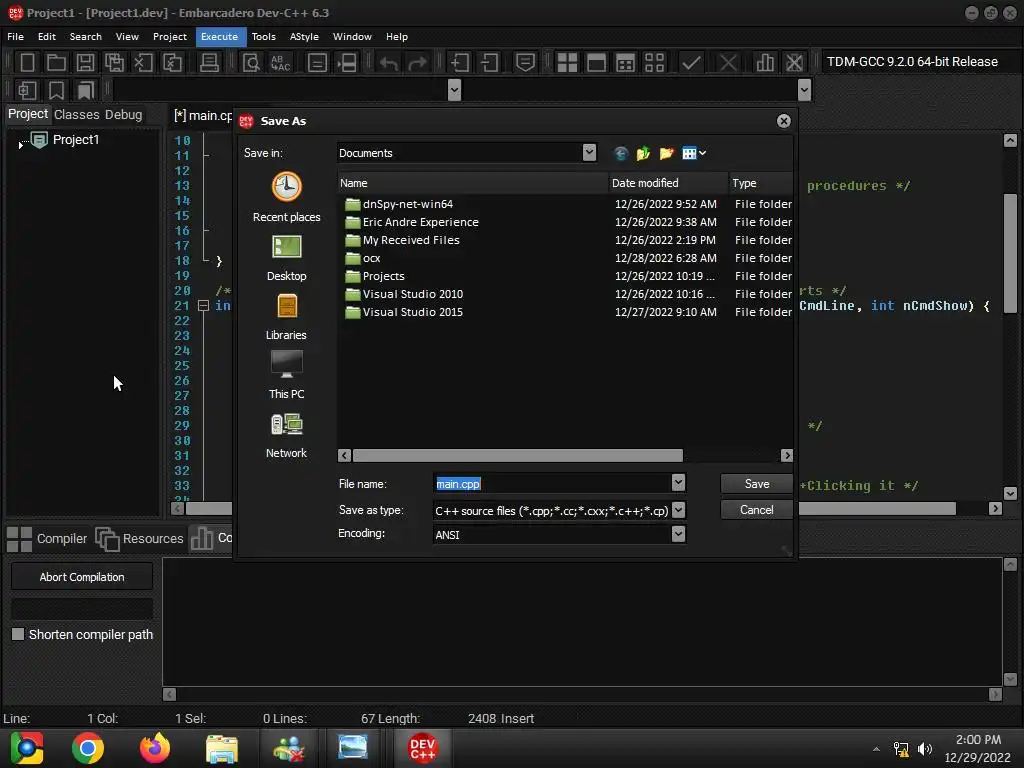The image size is (1024, 768).
Task: Click the Profile bar-chart toolbar icon
Action: click(x=765, y=63)
